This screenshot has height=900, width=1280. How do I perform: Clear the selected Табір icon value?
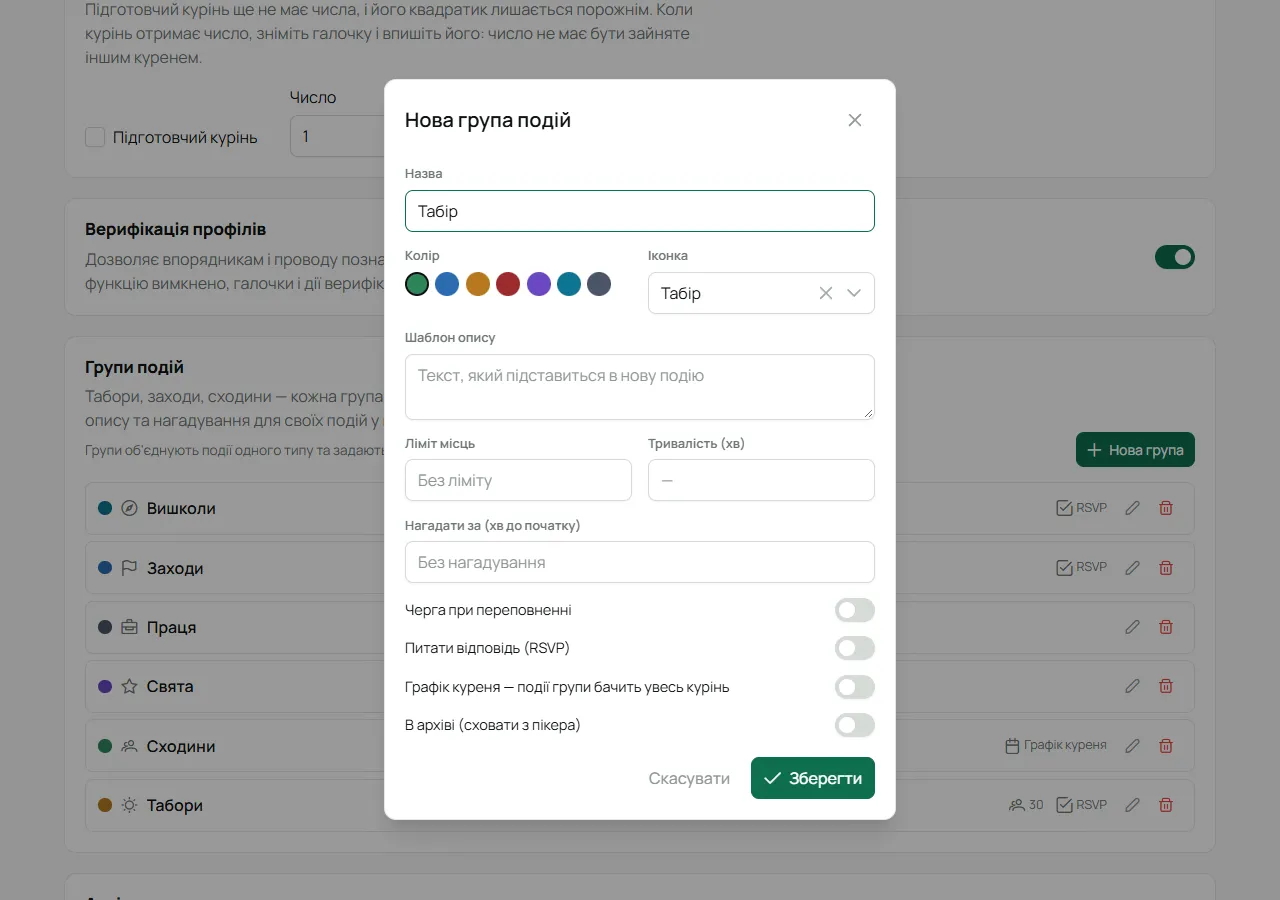826,293
